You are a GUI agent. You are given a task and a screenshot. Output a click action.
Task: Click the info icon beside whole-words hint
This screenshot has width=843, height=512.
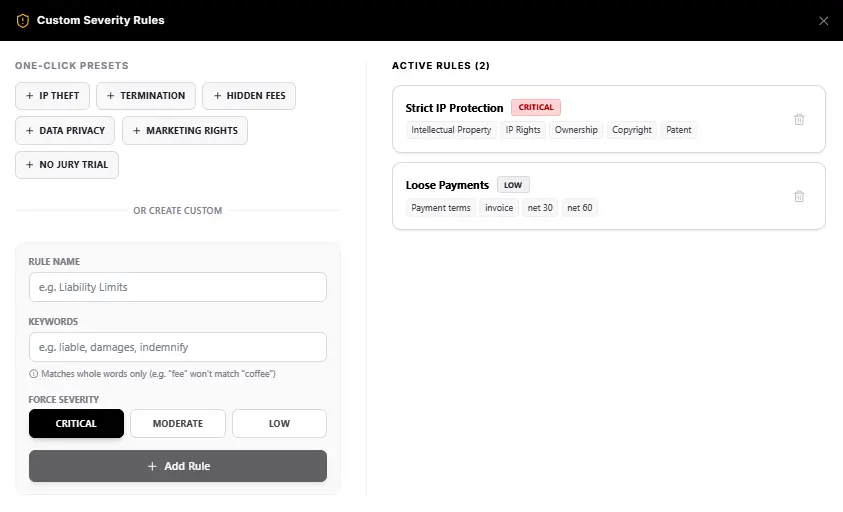[x=33, y=374]
